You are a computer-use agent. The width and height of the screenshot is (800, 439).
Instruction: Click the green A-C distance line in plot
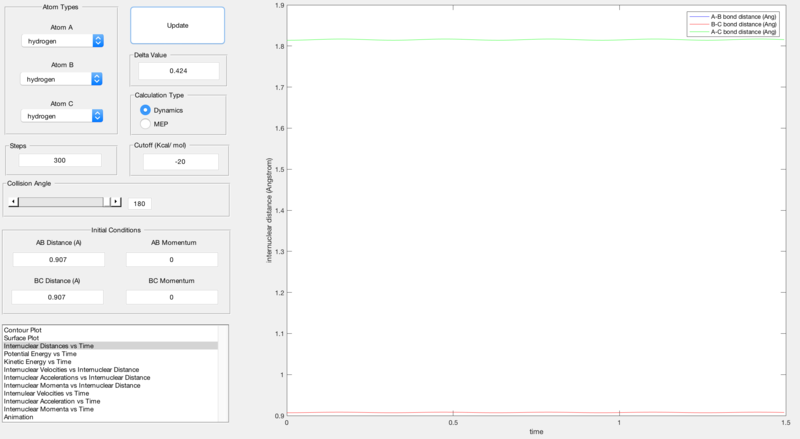click(x=536, y=40)
